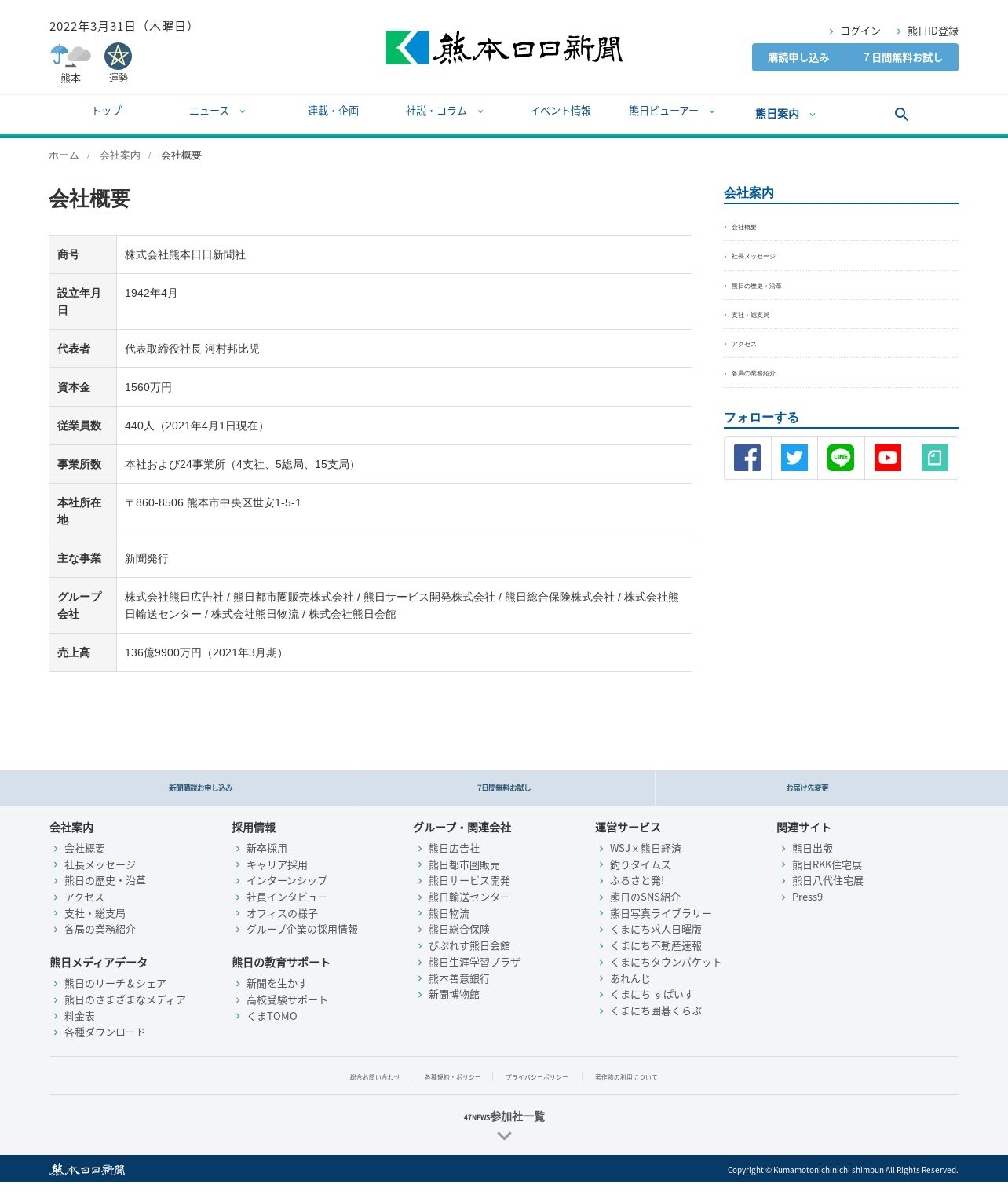Open the 社員インタビュー footer link
Screen dimensions: 1008x1195
pos(287,897)
